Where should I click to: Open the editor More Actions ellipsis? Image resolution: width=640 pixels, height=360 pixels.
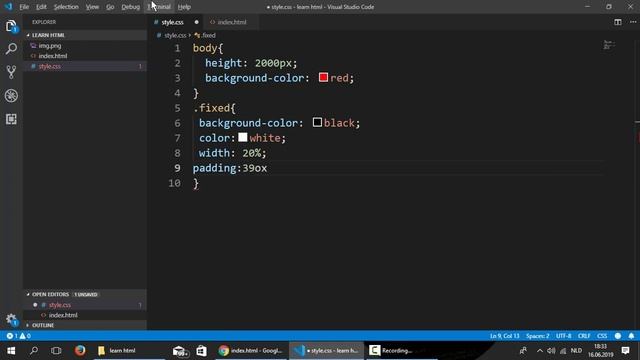(x=632, y=22)
